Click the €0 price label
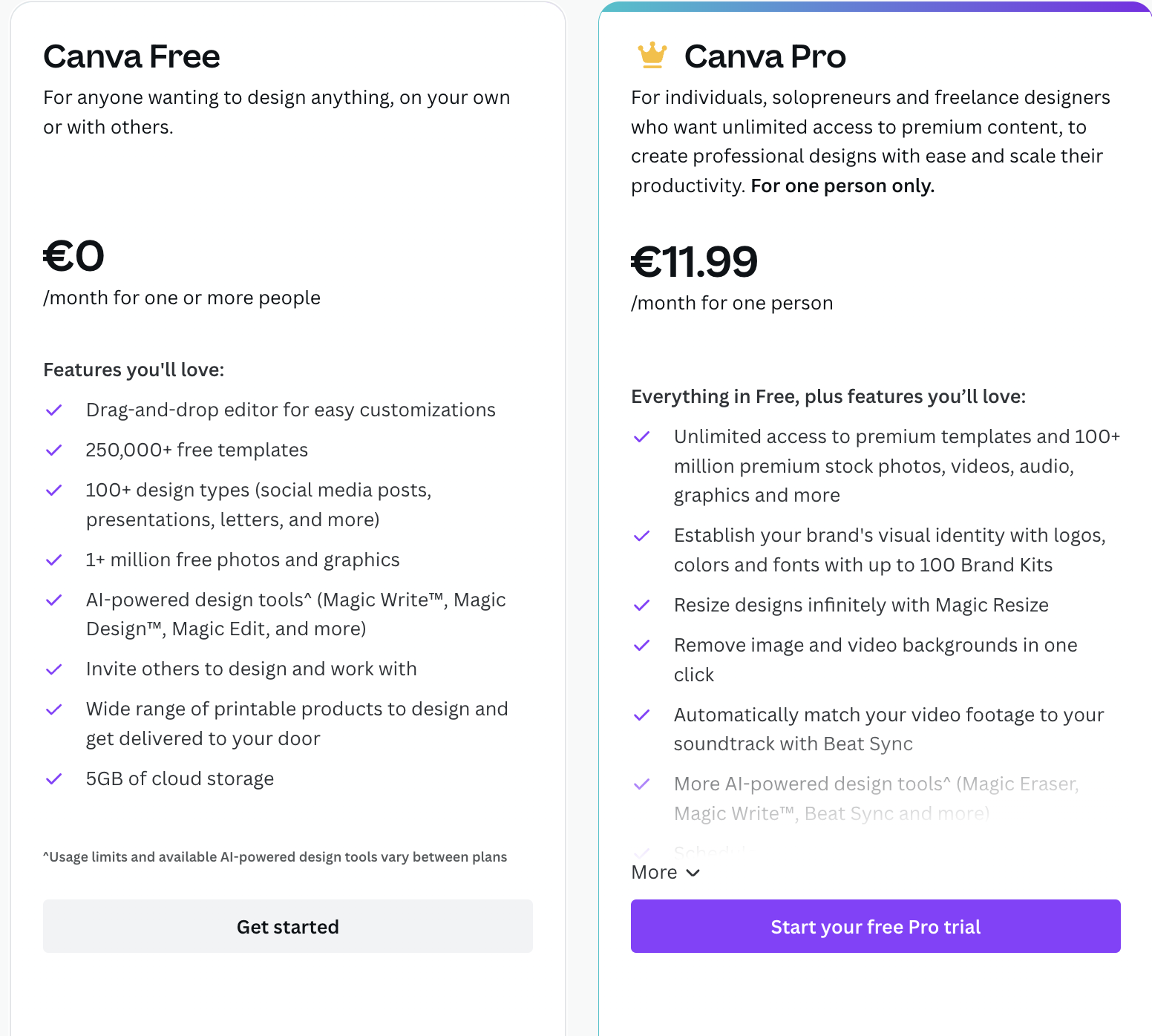1152x1036 pixels. click(73, 256)
